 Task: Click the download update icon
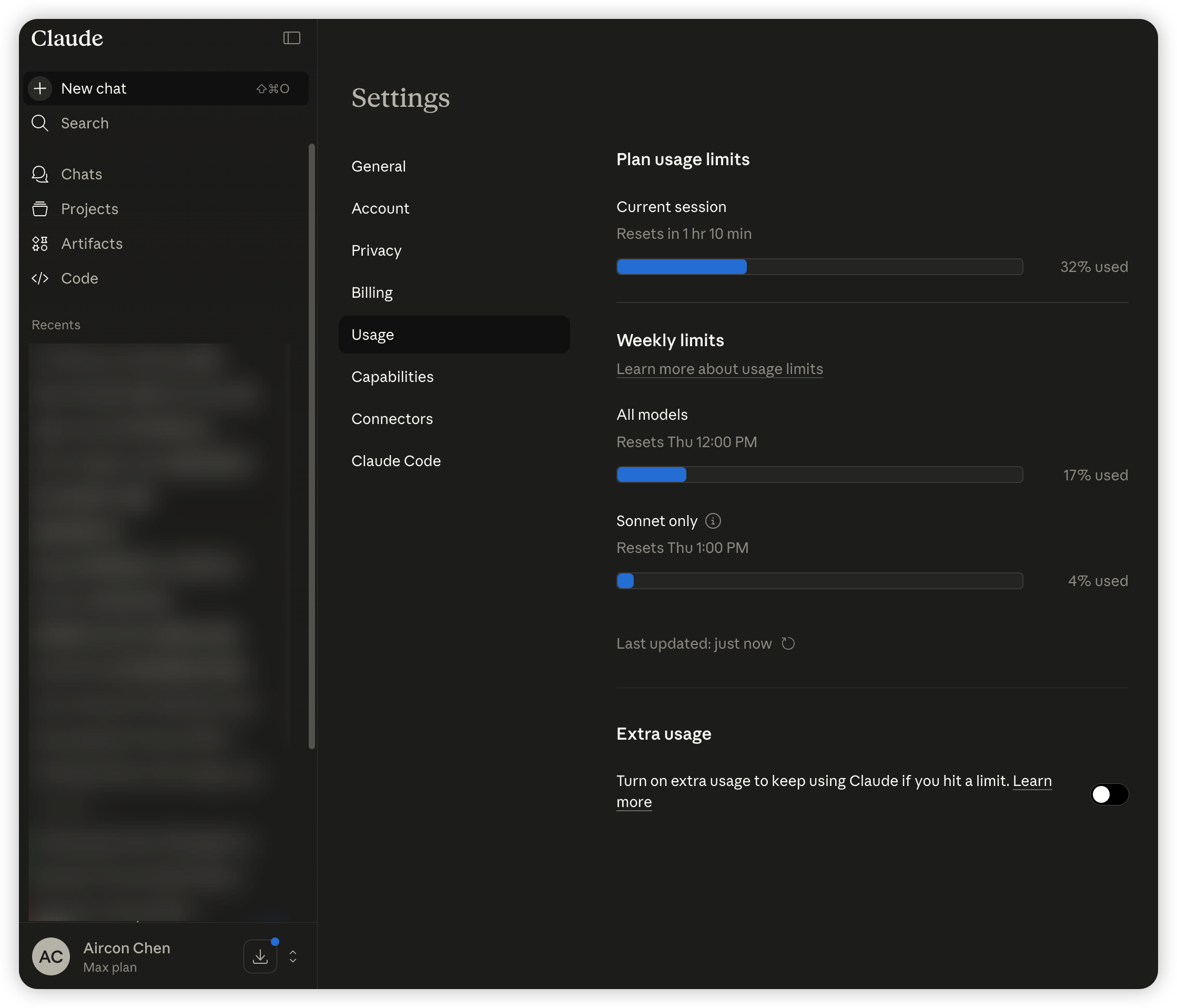tap(260, 956)
